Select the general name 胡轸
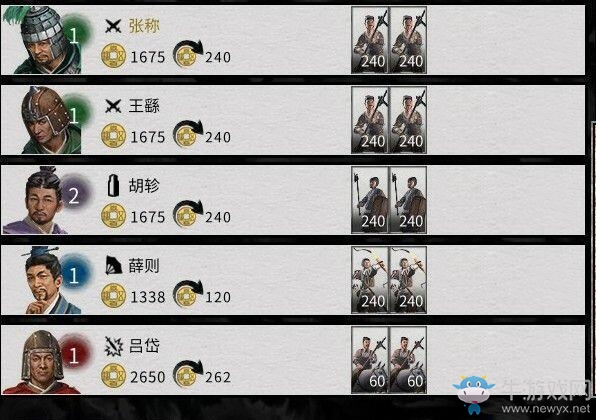Screen dimensions: 596x420 (144, 186)
